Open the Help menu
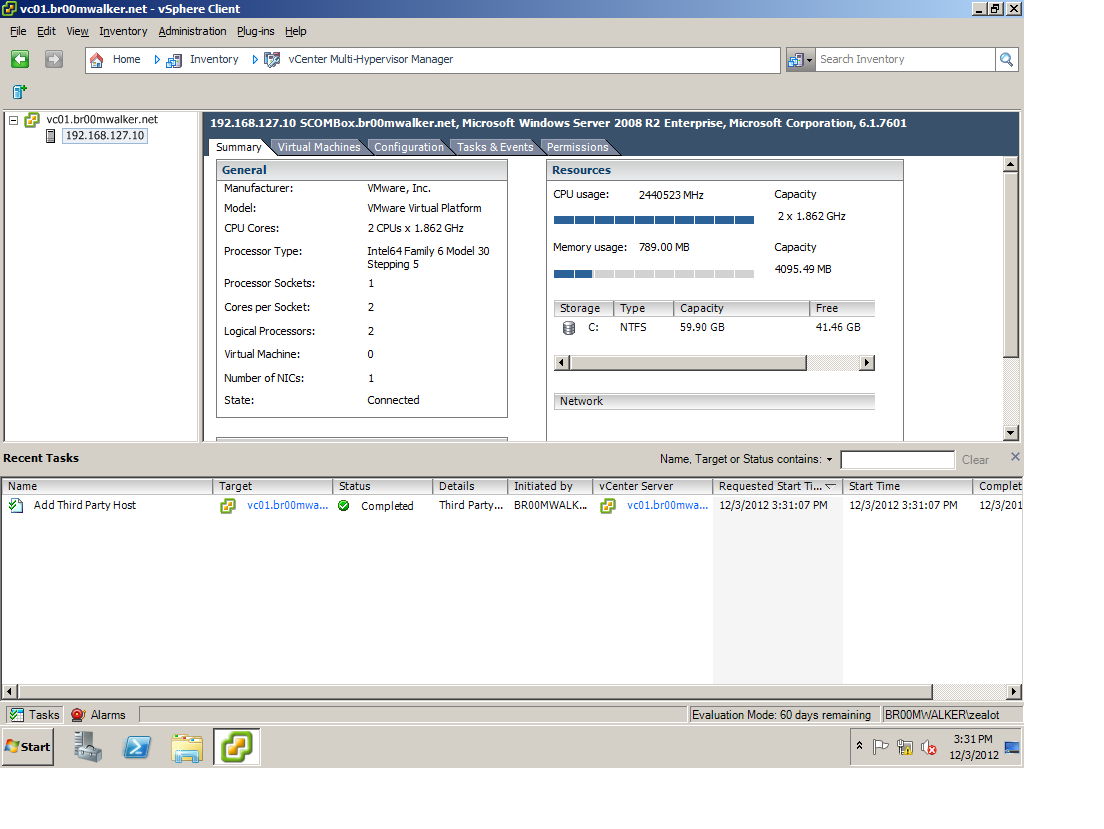Image resolution: width=1104 pixels, height=829 pixels. pos(296,31)
